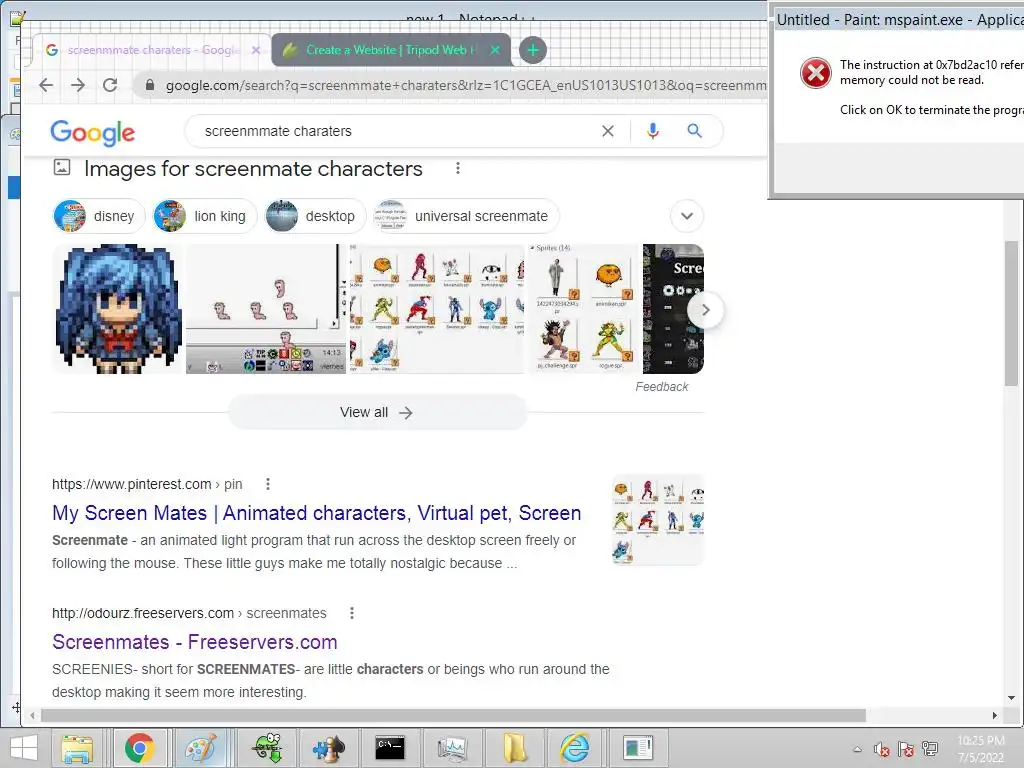Click the scroll down arrow of page

(1012, 697)
